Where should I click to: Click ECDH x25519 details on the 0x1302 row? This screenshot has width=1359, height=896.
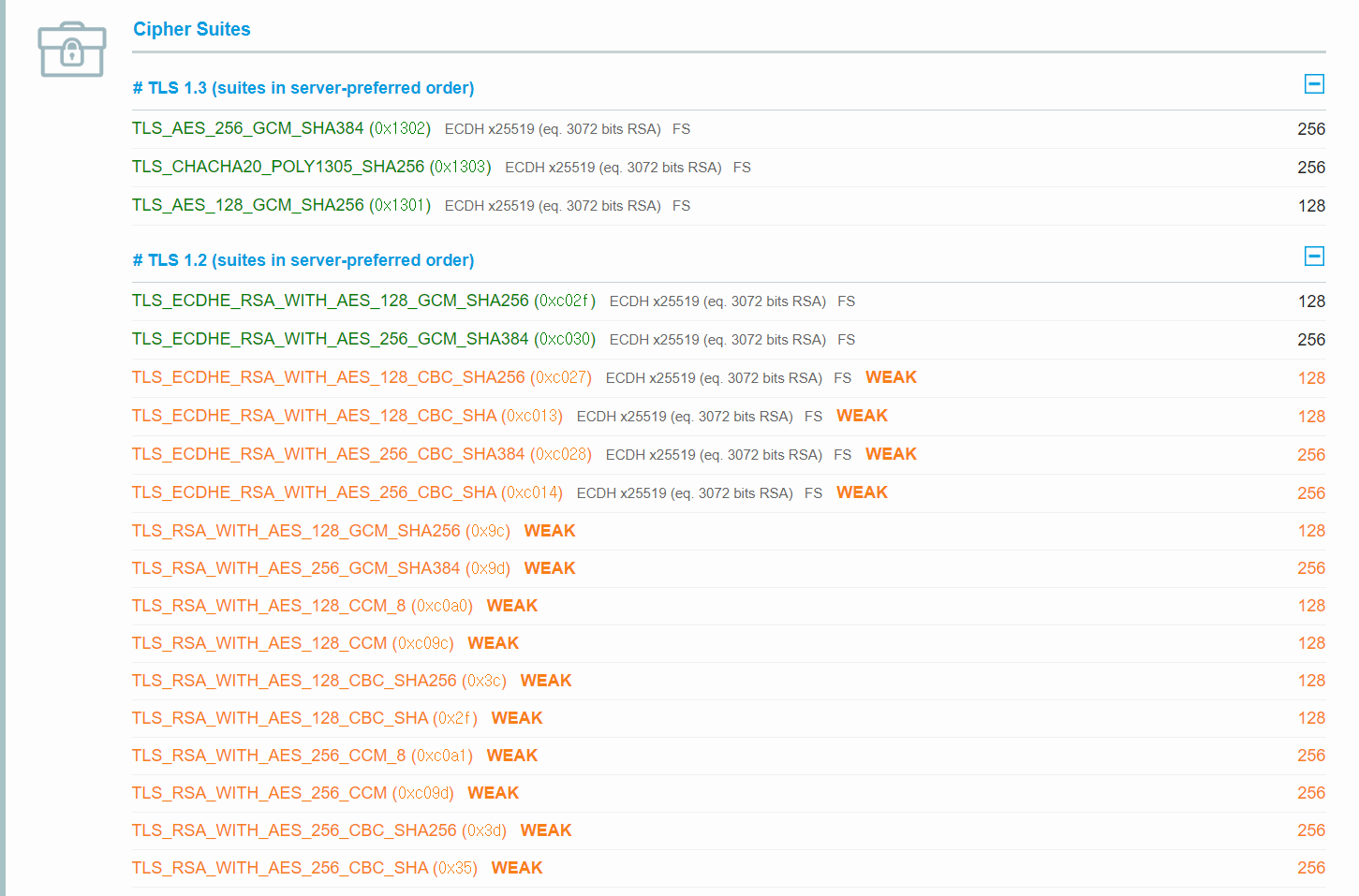[x=553, y=129]
